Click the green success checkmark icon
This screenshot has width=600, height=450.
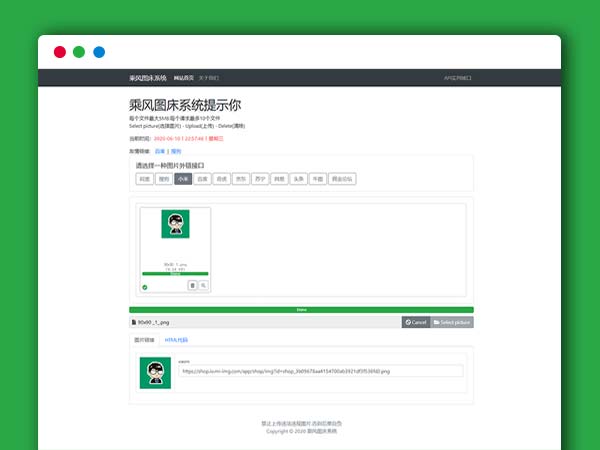coord(145,287)
